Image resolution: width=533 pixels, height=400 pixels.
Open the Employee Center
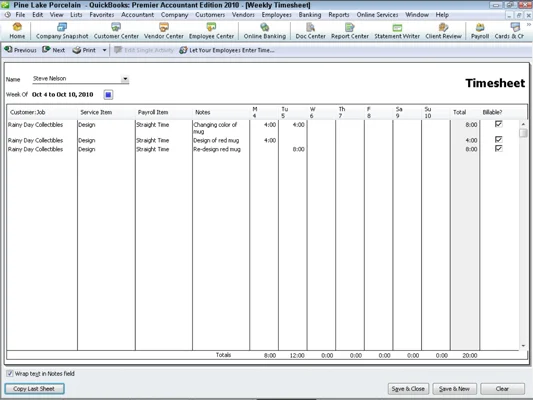(211, 31)
